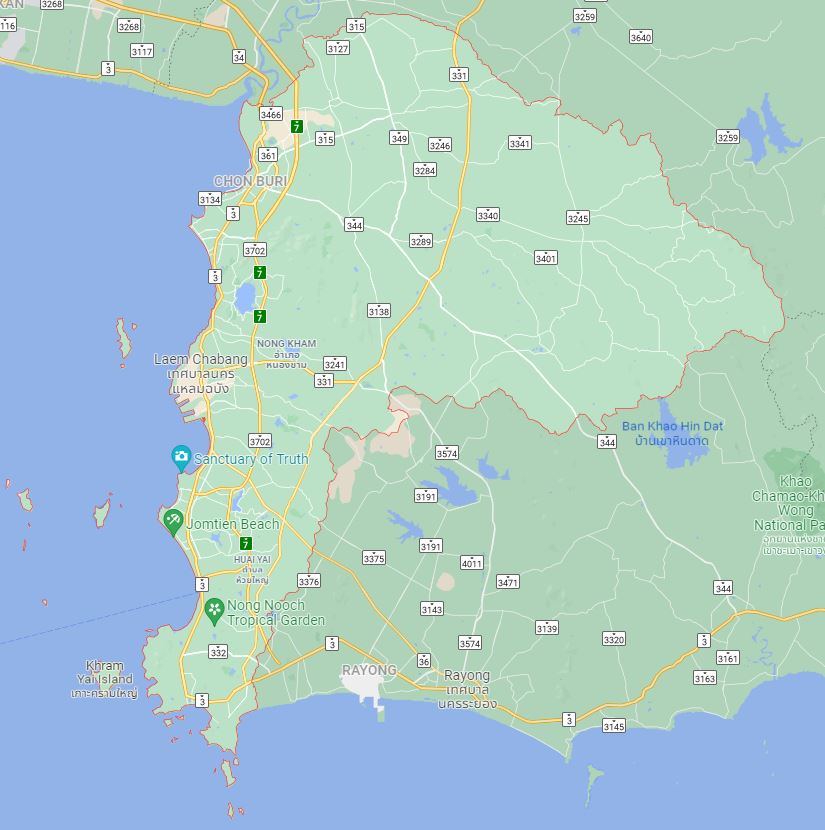825x830 pixels.
Task: Click the RAYONG province label
Action: click(x=369, y=670)
